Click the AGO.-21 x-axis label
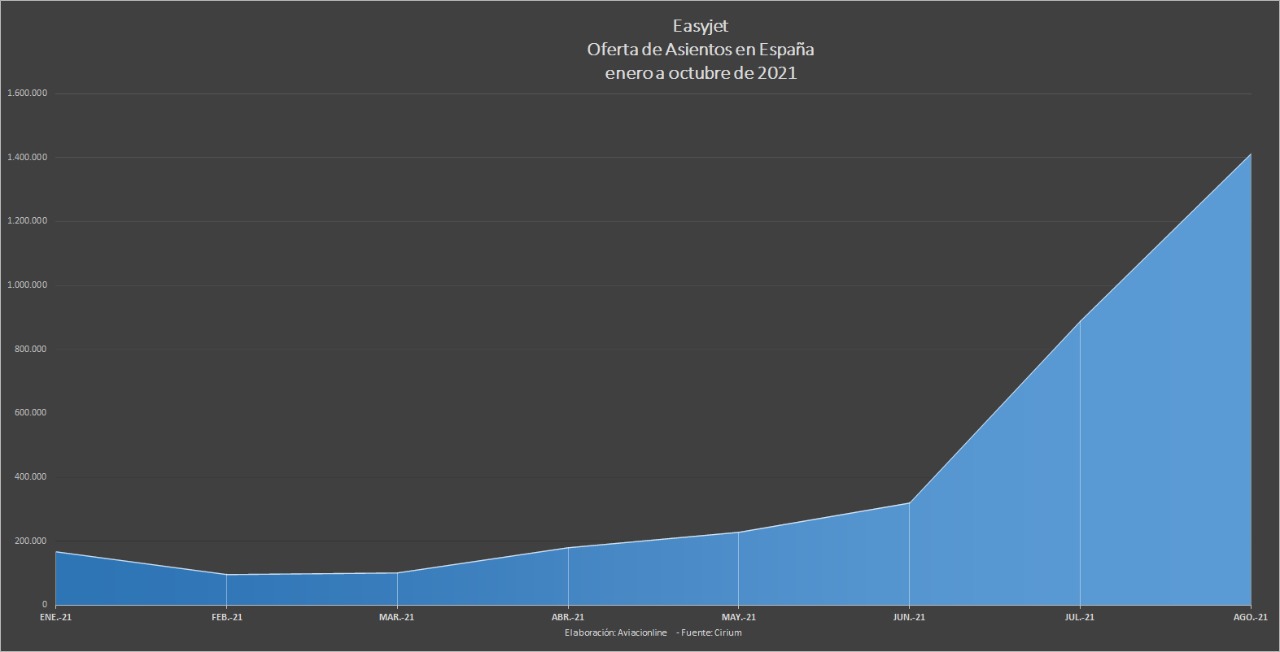The height and width of the screenshot is (652, 1280). pos(1251,617)
